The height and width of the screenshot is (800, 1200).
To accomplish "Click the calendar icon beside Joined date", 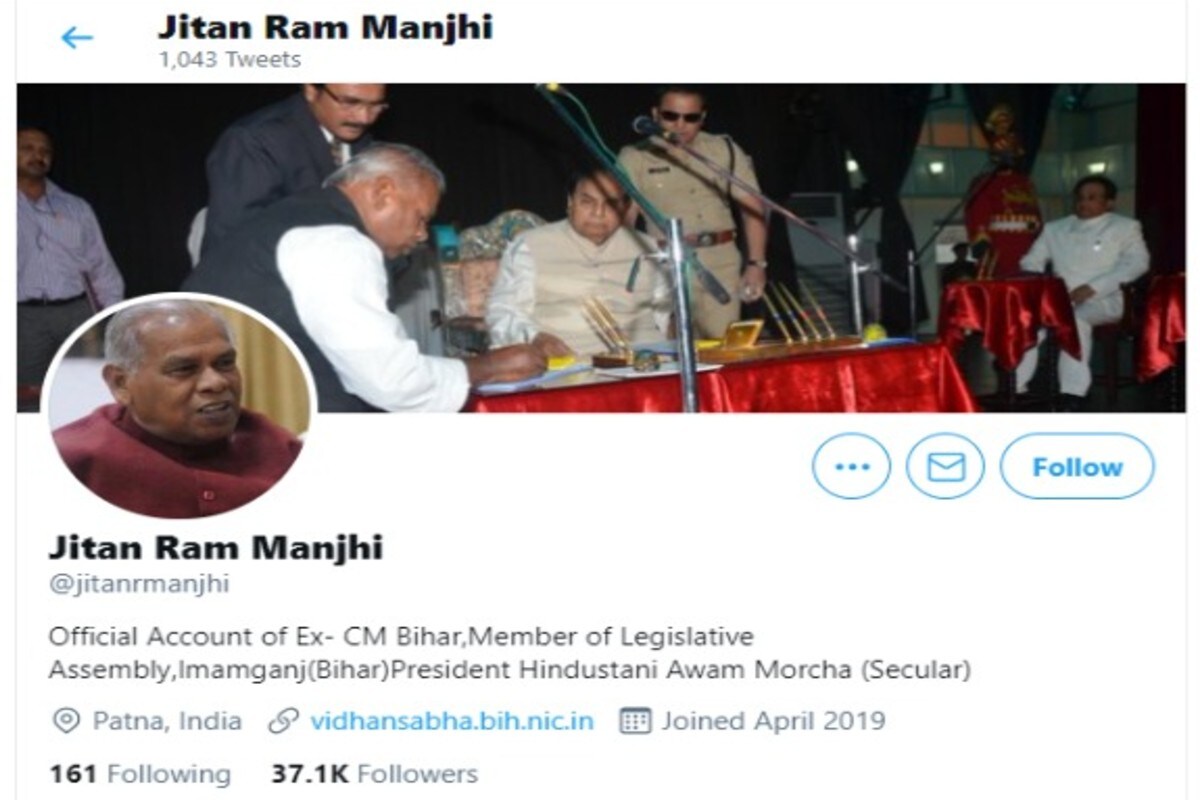I will [635, 721].
